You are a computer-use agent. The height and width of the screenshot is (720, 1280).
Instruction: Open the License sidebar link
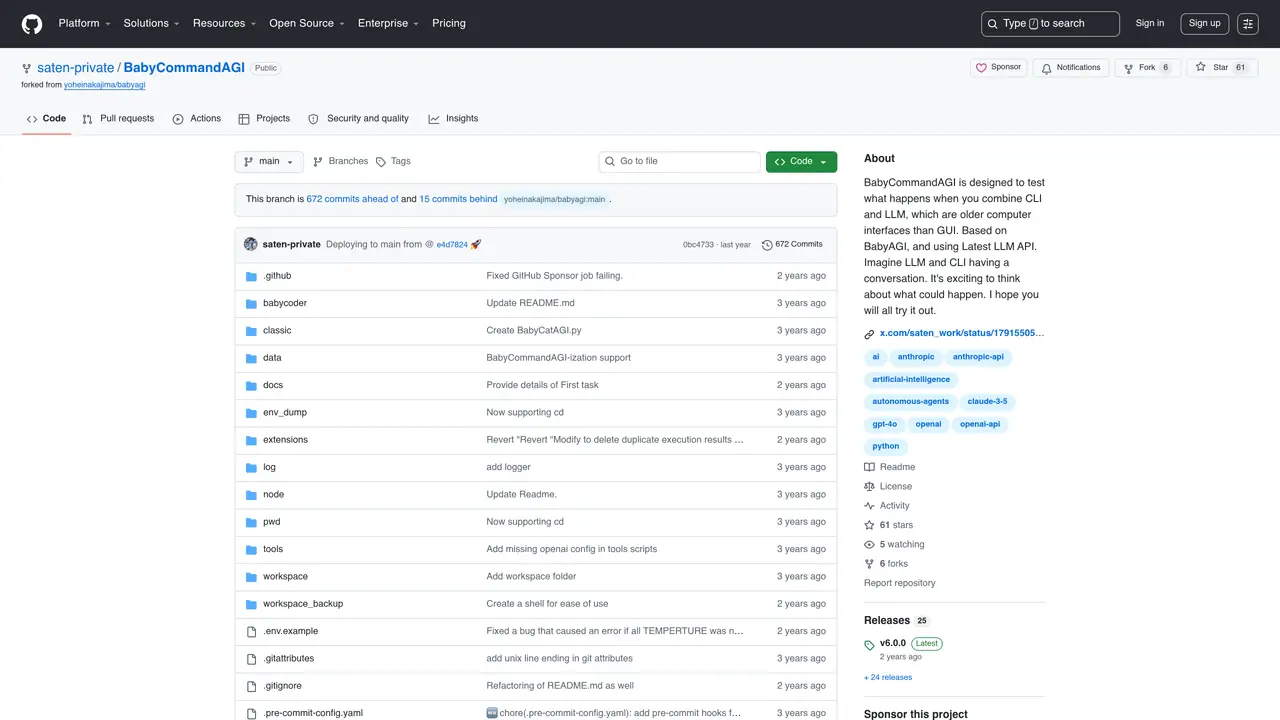tap(888, 487)
